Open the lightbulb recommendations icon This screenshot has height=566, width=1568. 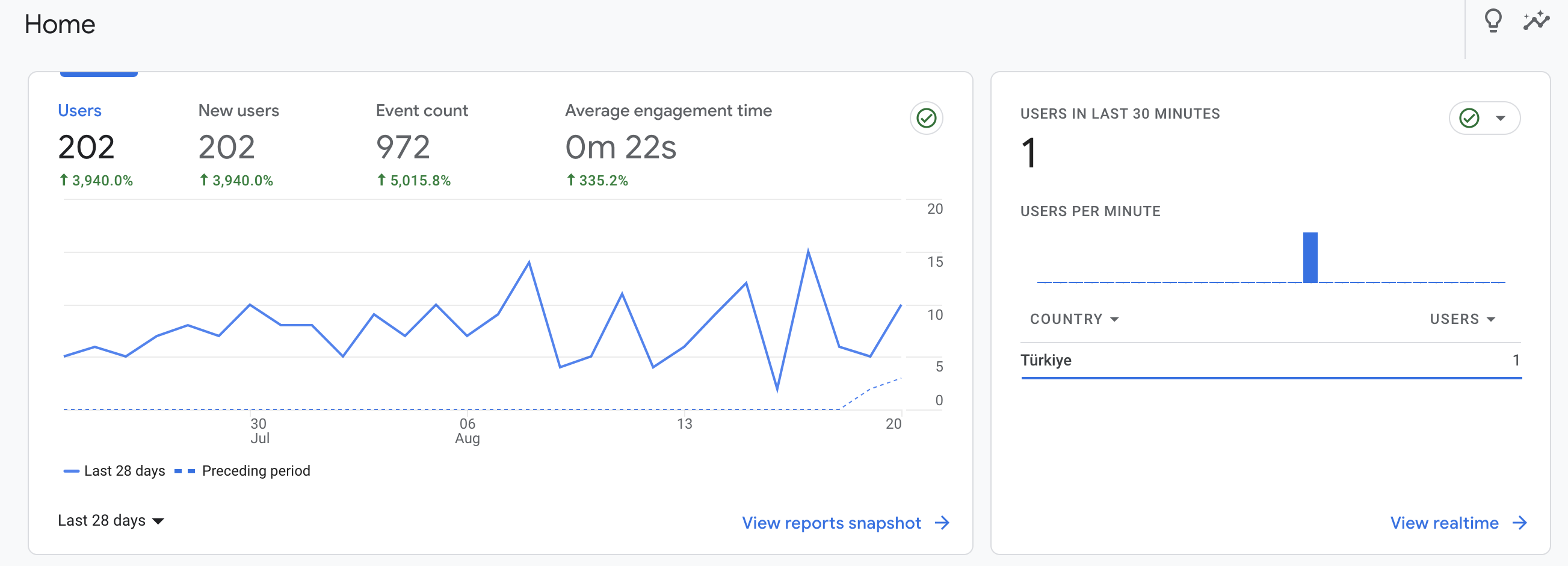click(1493, 21)
